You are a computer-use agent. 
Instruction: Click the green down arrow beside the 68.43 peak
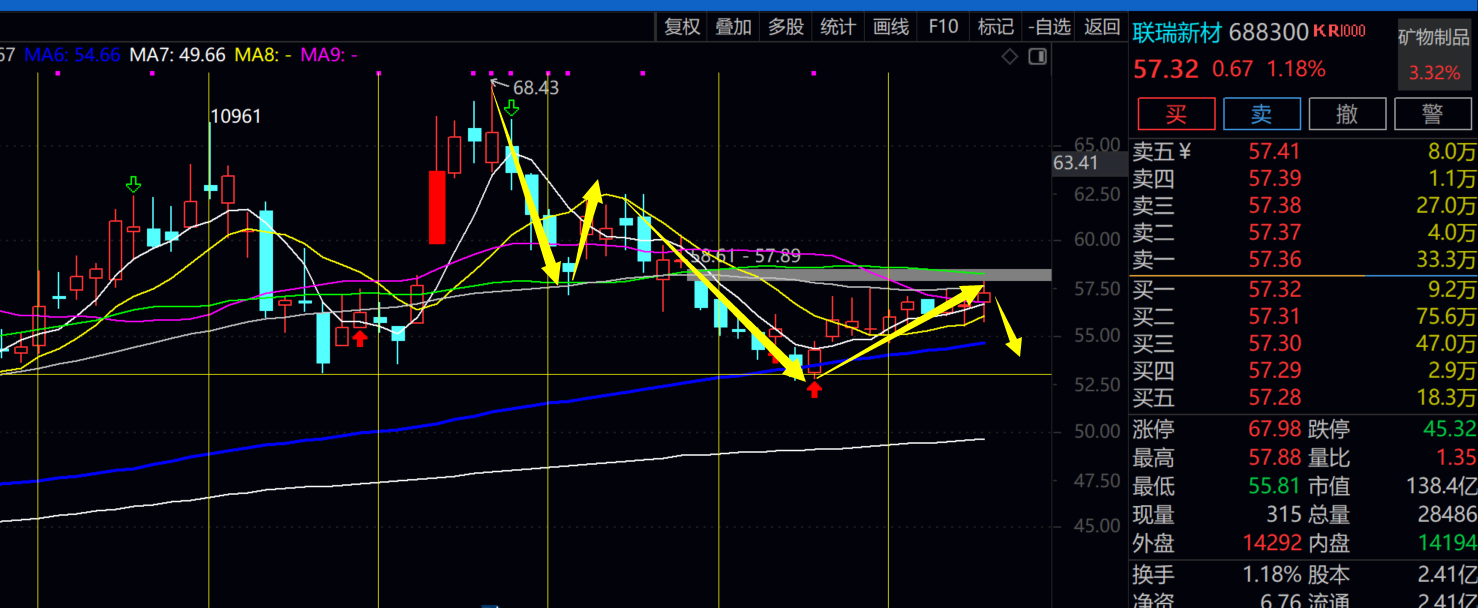(x=511, y=107)
